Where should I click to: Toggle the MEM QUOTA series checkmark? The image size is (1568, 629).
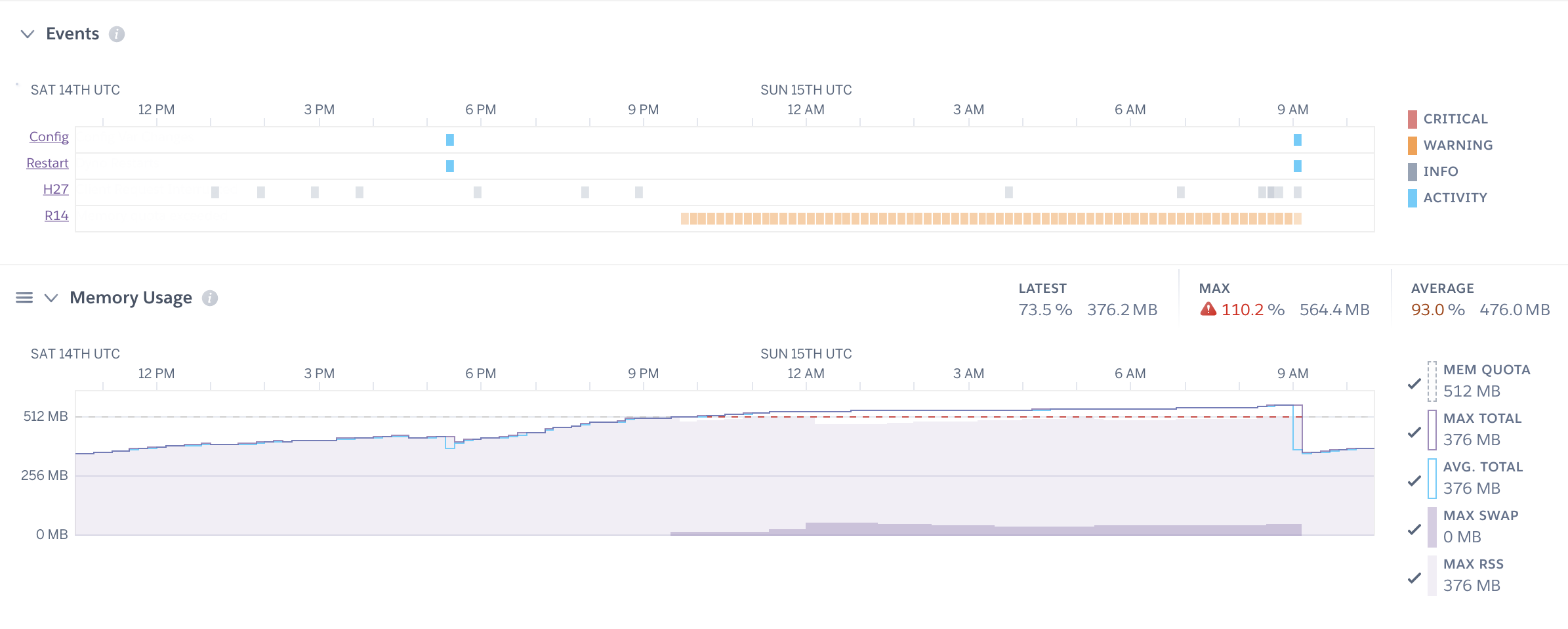click(1414, 383)
